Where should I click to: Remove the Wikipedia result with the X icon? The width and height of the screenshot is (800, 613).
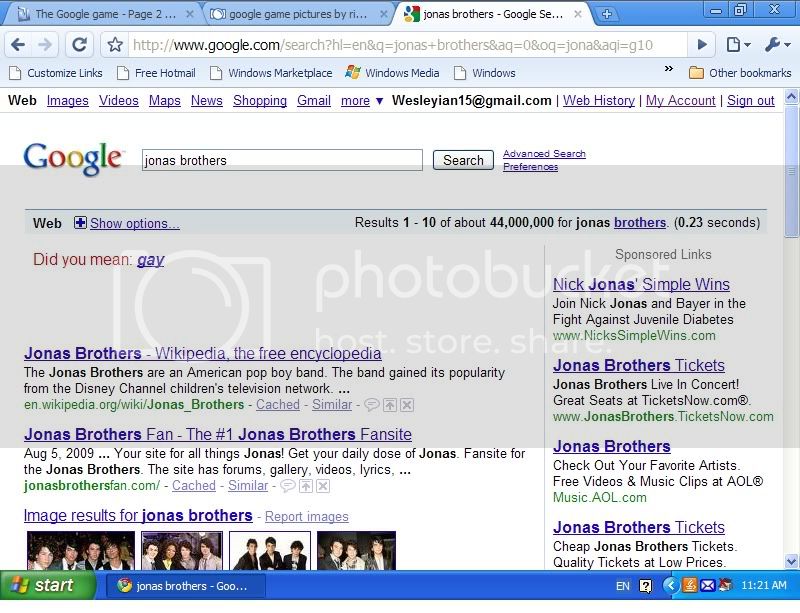[407, 405]
